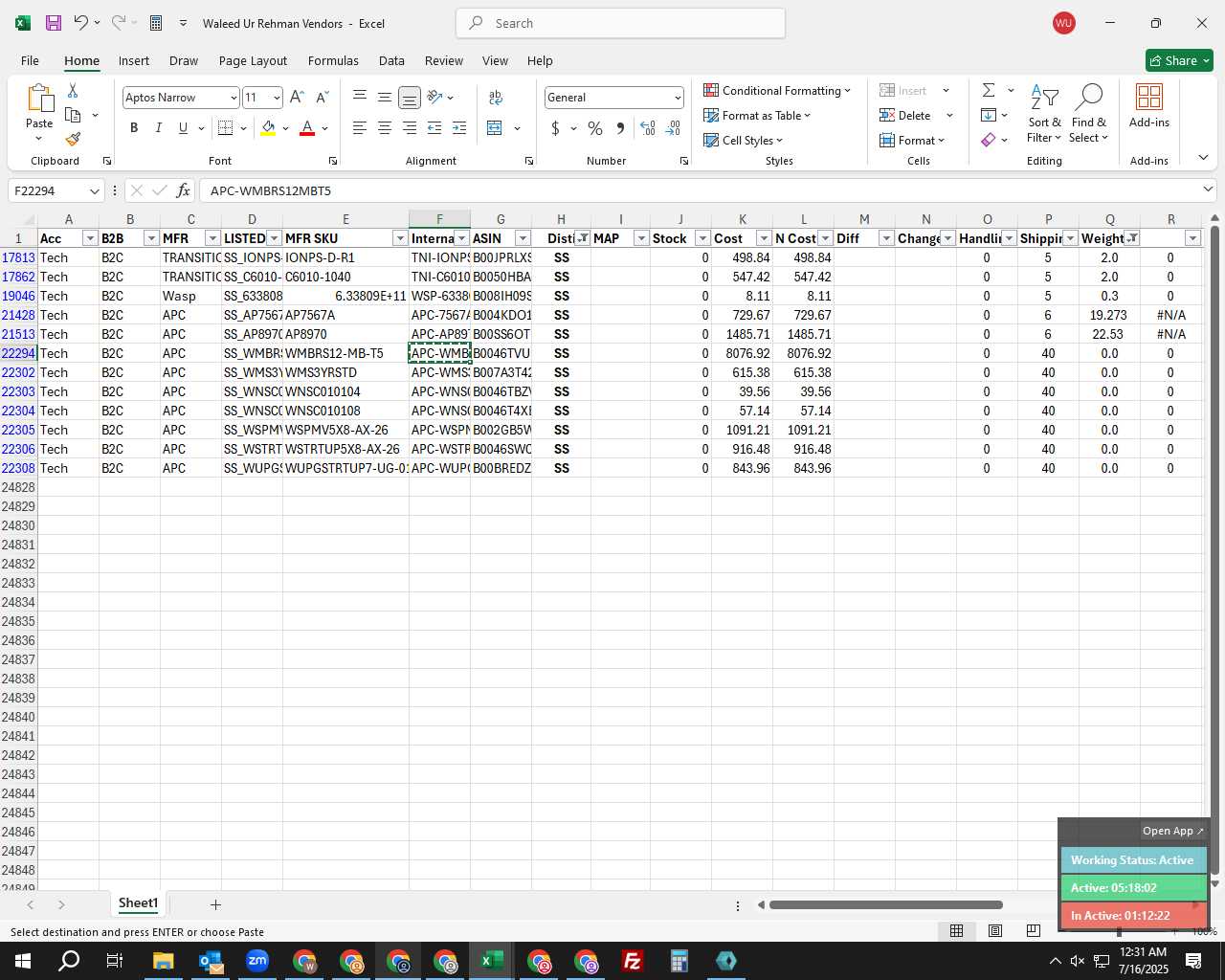This screenshot has width=1225, height=980.
Task: Switch to the Formulas tab
Action: [x=333, y=60]
